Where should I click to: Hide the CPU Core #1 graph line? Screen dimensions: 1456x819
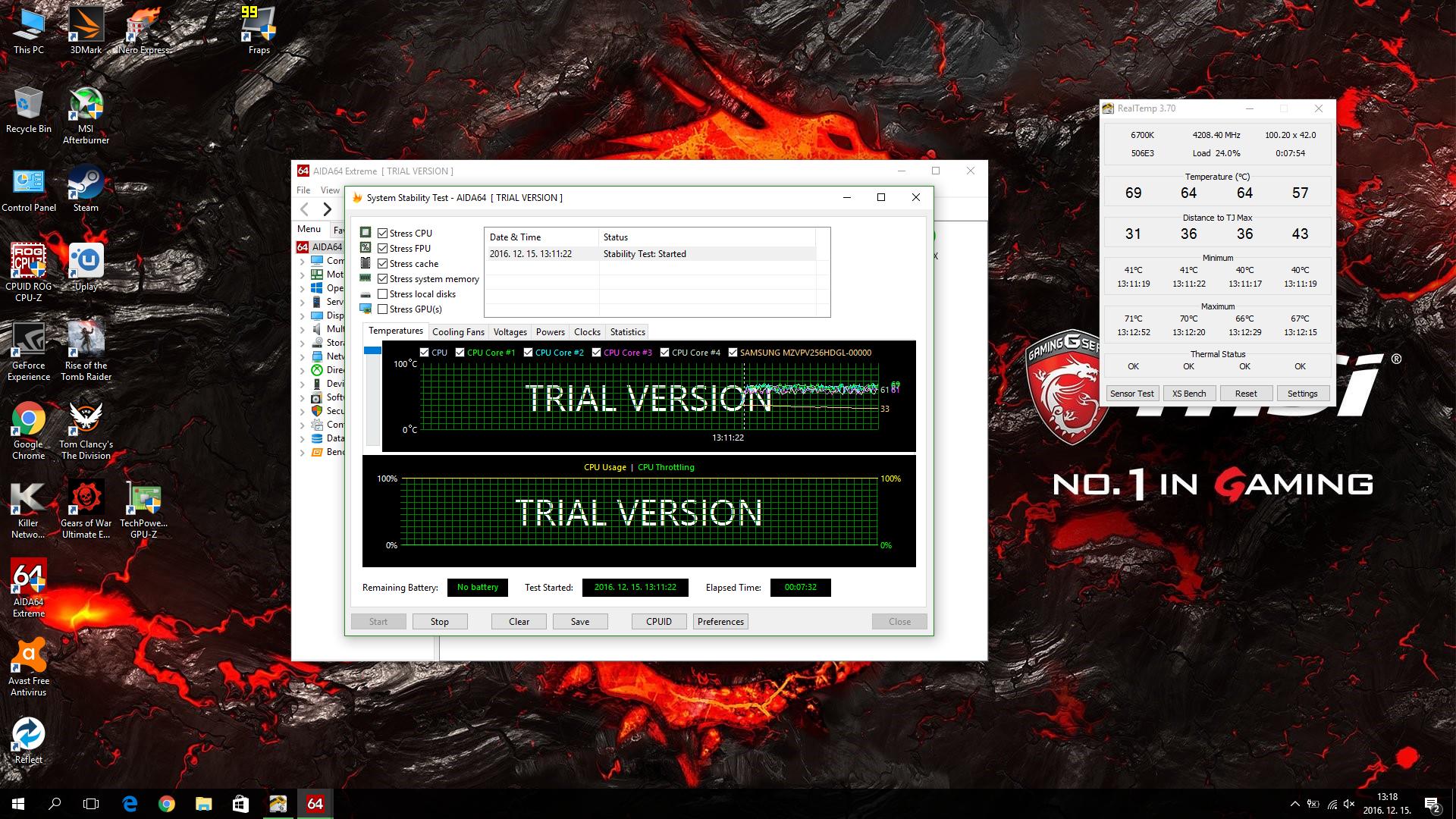[460, 353]
